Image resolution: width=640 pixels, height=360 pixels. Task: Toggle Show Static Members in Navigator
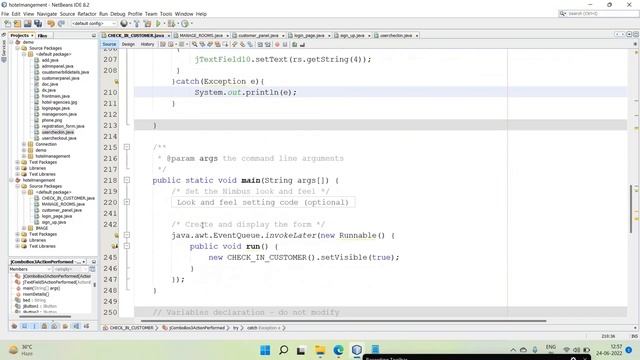(x=35, y=326)
